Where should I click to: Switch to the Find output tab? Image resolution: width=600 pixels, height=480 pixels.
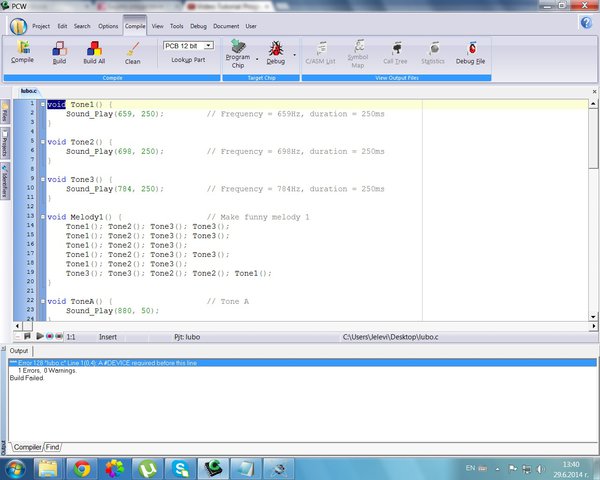point(52,447)
